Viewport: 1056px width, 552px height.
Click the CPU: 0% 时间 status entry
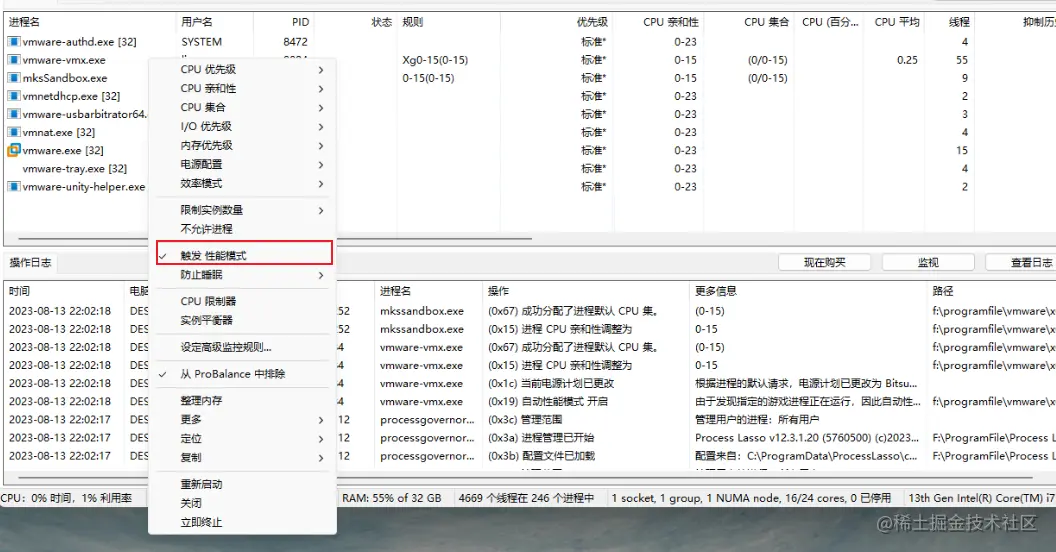click(66, 498)
